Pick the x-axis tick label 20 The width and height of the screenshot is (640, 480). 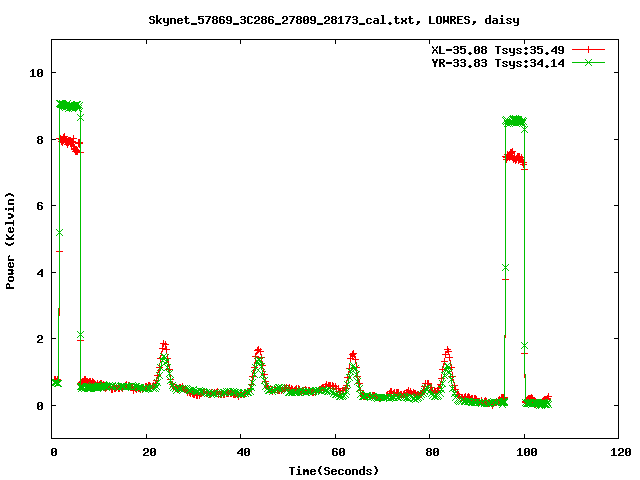146,451
